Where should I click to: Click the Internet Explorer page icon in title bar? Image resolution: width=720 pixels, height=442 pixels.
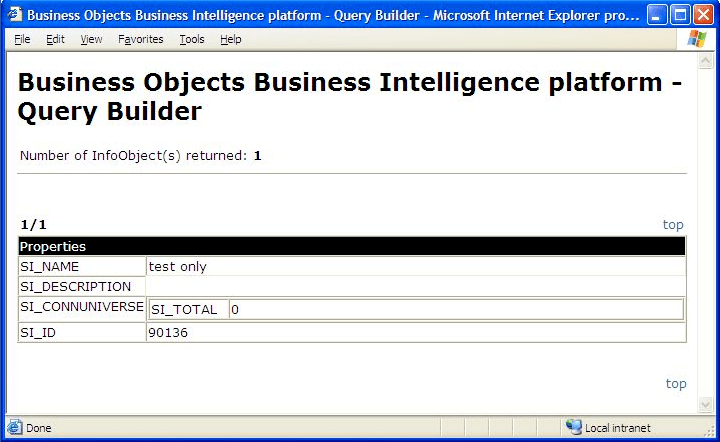click(x=15, y=15)
